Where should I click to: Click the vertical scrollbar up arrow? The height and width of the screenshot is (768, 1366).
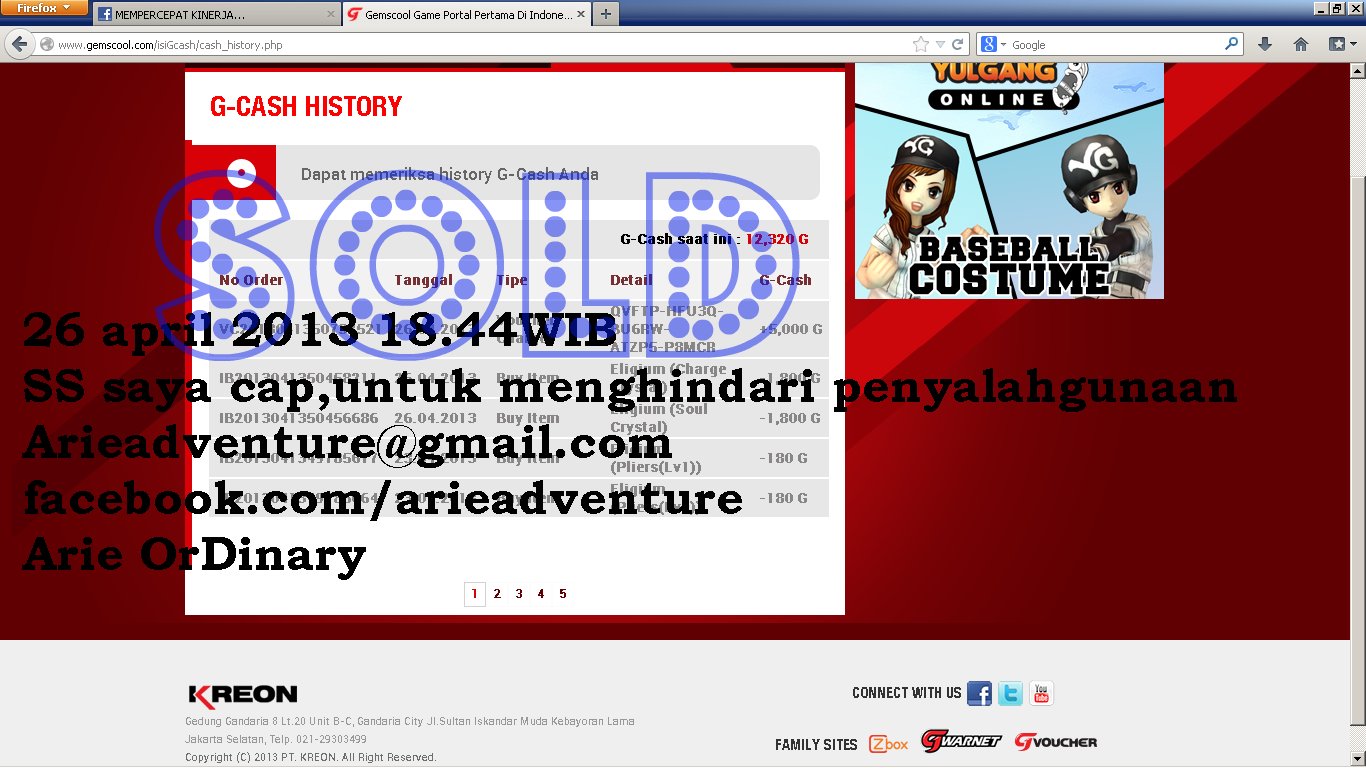point(1357,70)
